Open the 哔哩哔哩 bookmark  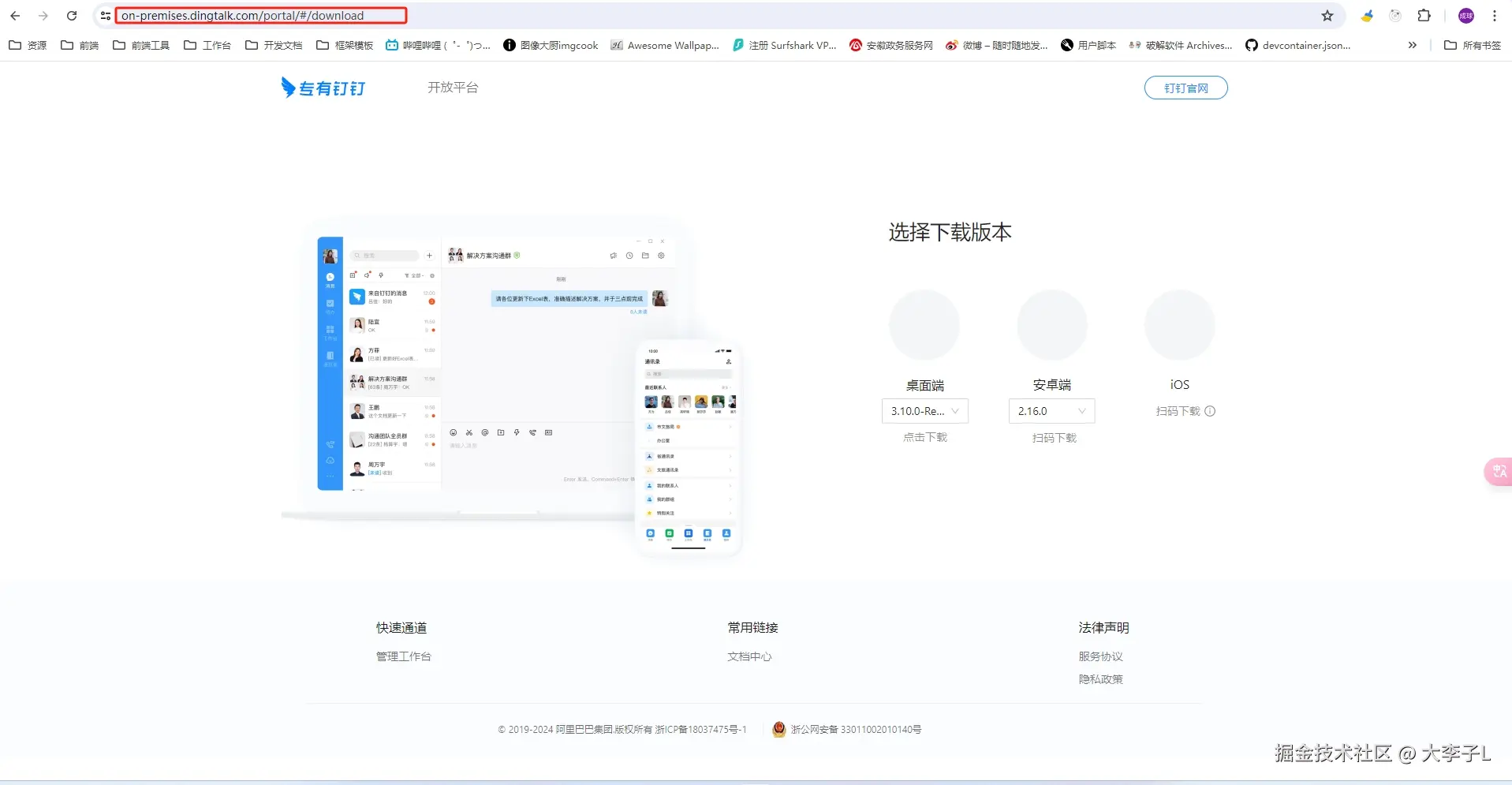(x=438, y=46)
